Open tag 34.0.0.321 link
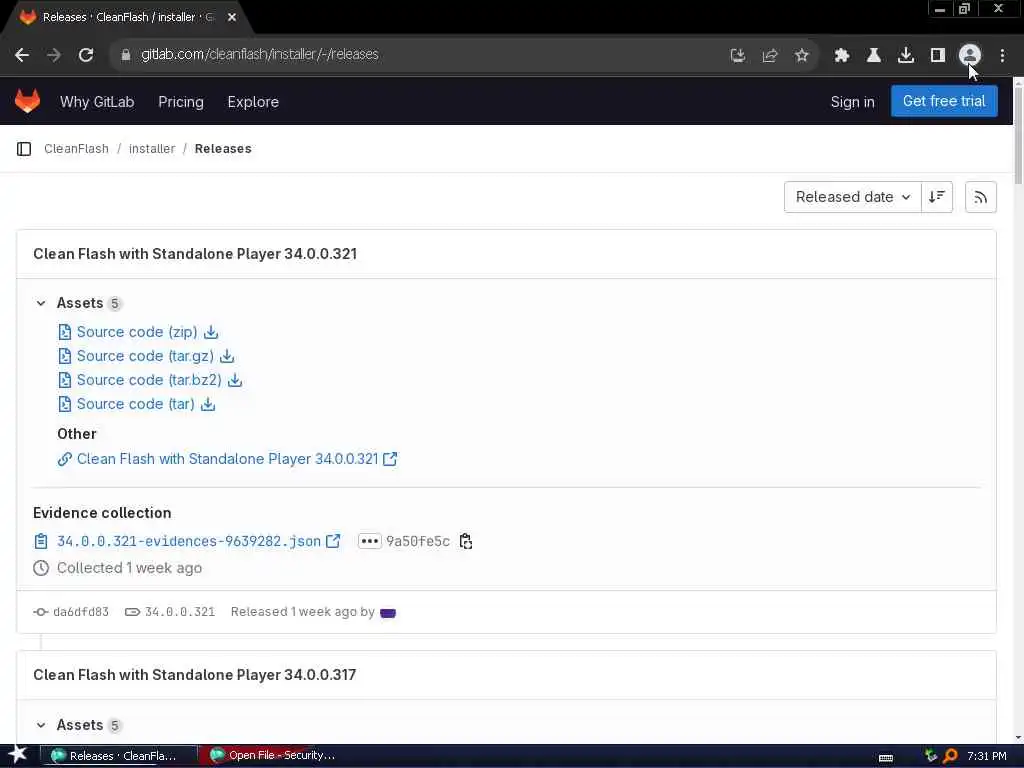1024x768 pixels. click(180, 612)
